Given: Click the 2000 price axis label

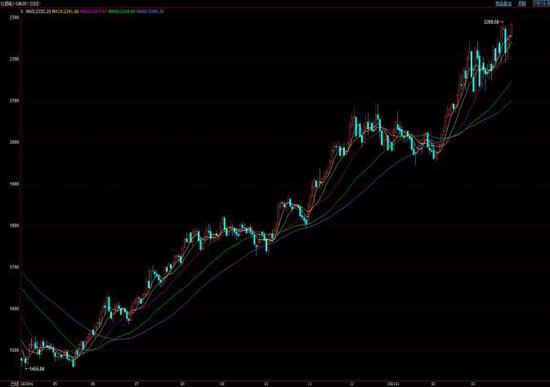Looking at the screenshot, I should click(x=14, y=142).
